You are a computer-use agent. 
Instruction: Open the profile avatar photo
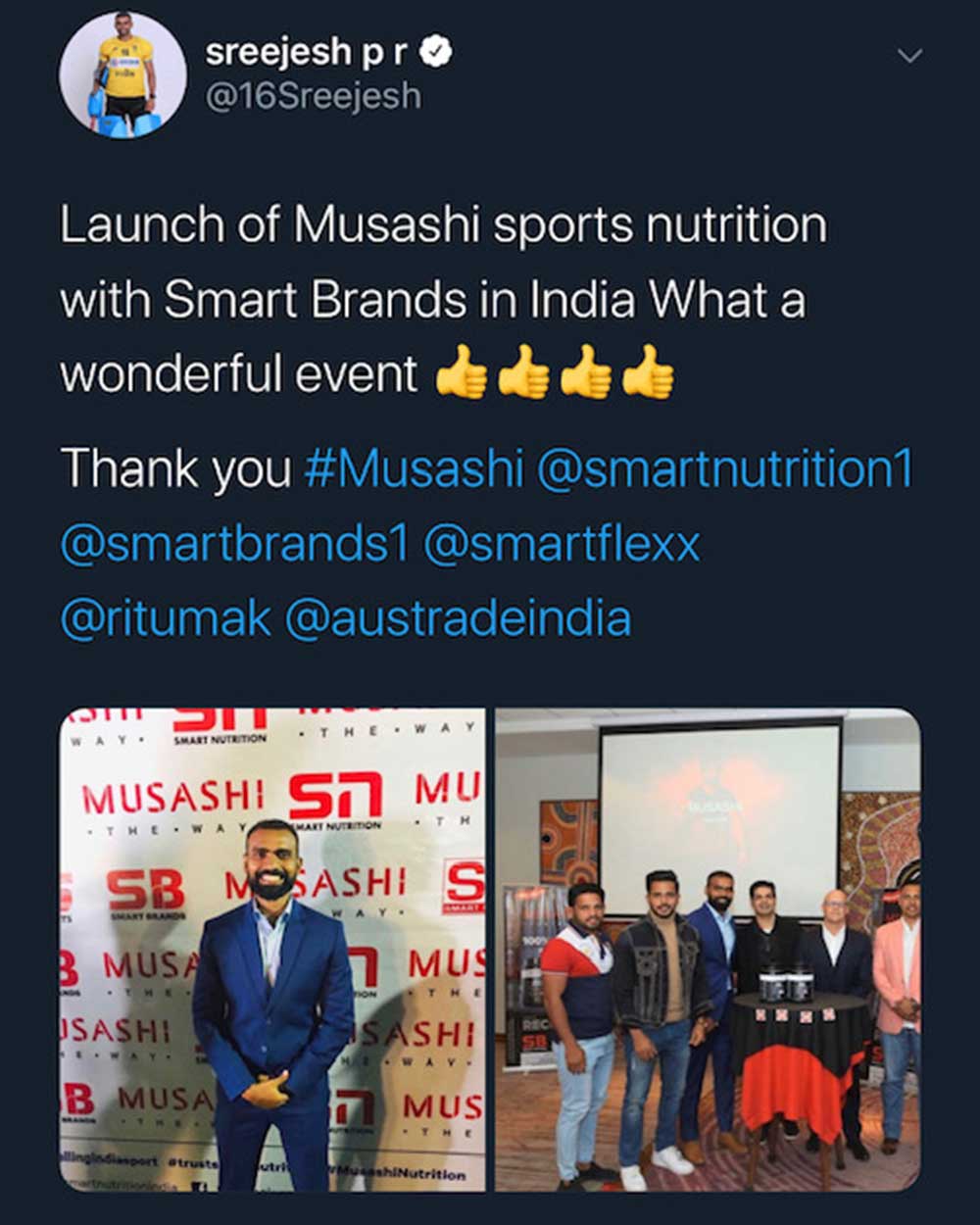122,76
